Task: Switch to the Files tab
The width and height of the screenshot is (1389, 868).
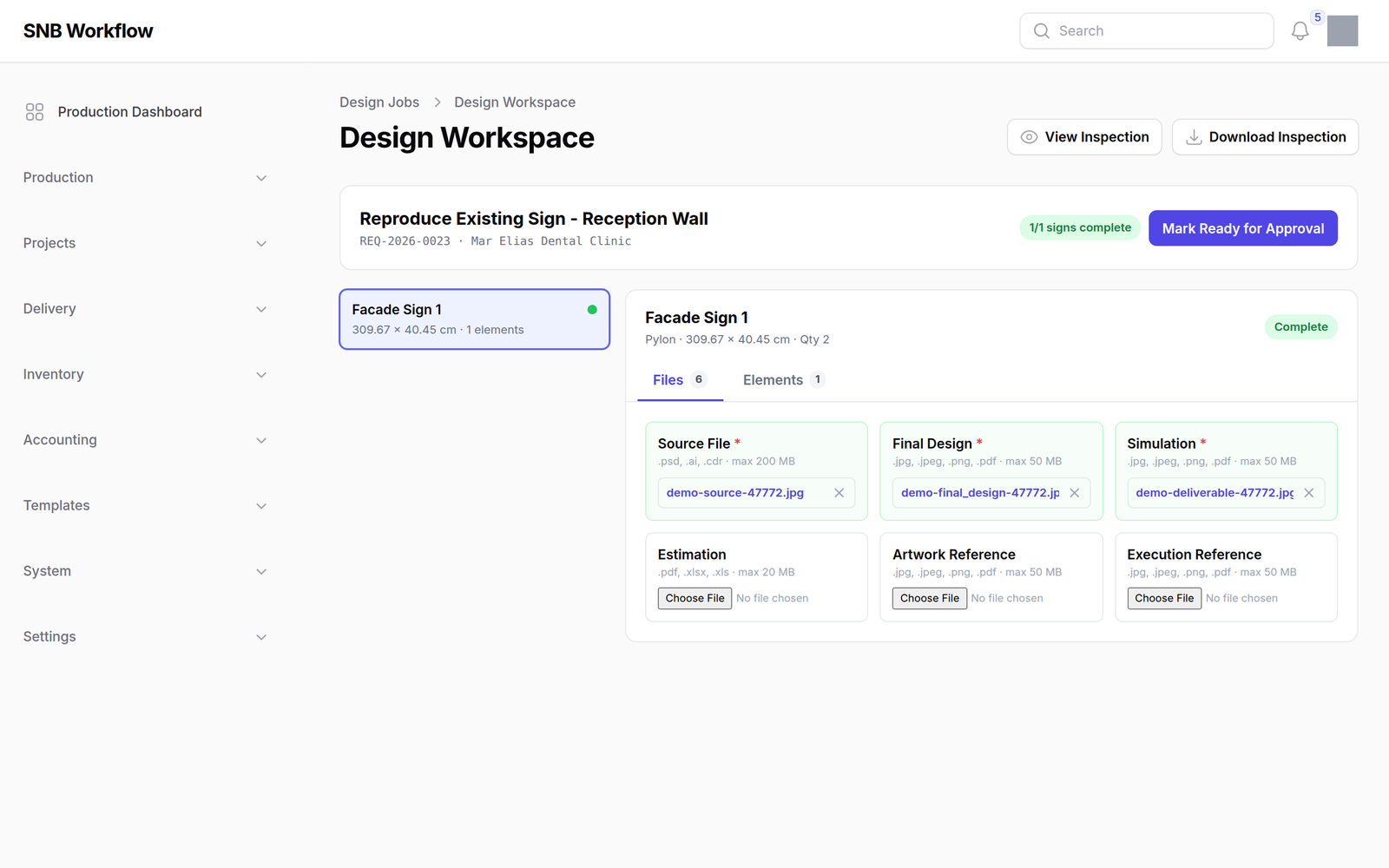Action: click(680, 380)
